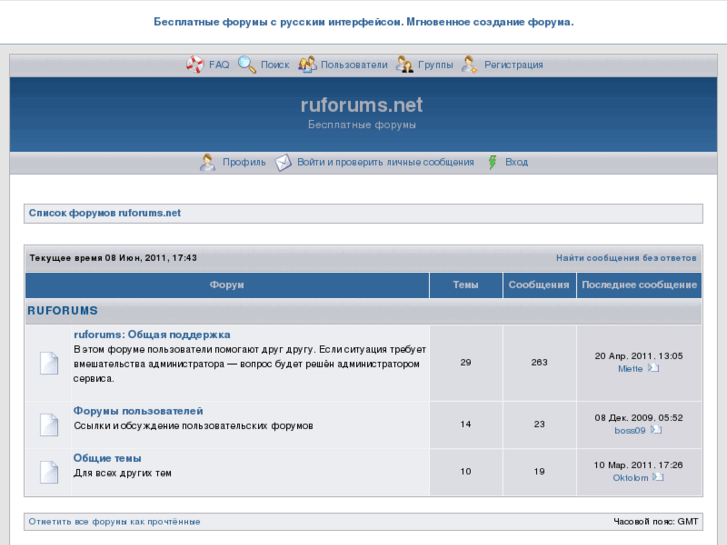Click the Сообщения column header
727x545 pixels.
(x=539, y=285)
